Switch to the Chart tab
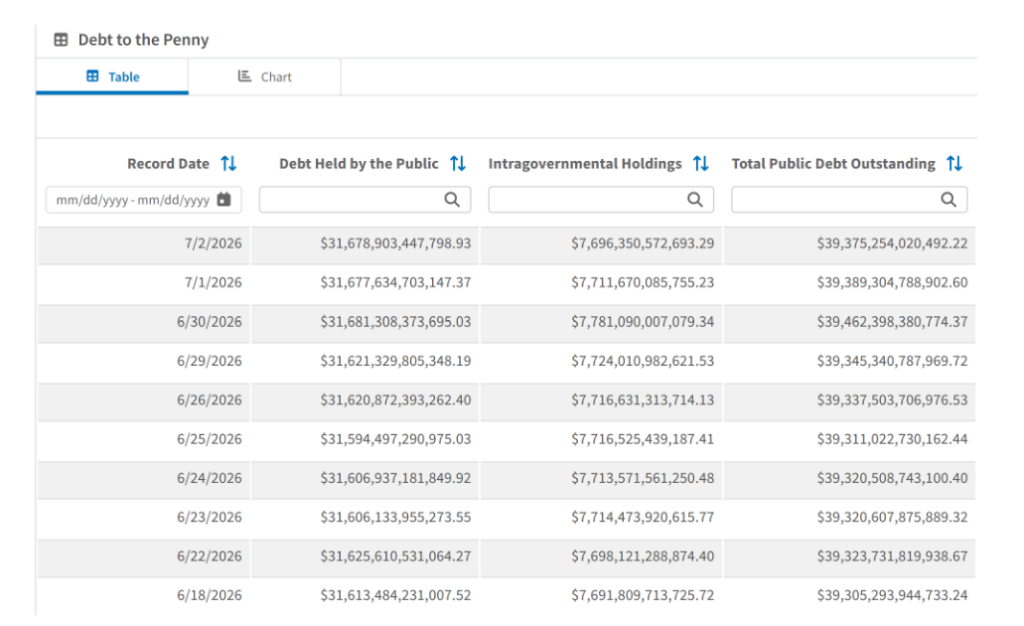This screenshot has height=626, width=1024. point(264,77)
